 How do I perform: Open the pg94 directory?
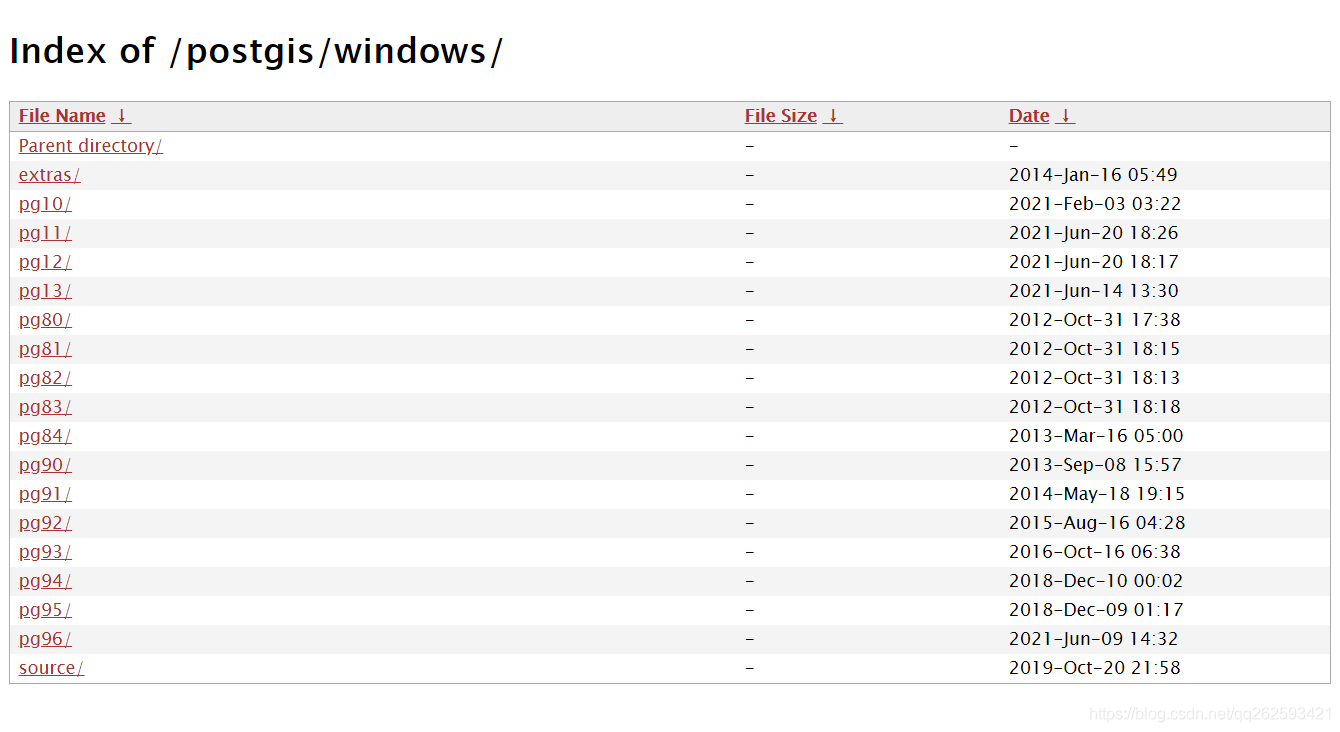[44, 580]
